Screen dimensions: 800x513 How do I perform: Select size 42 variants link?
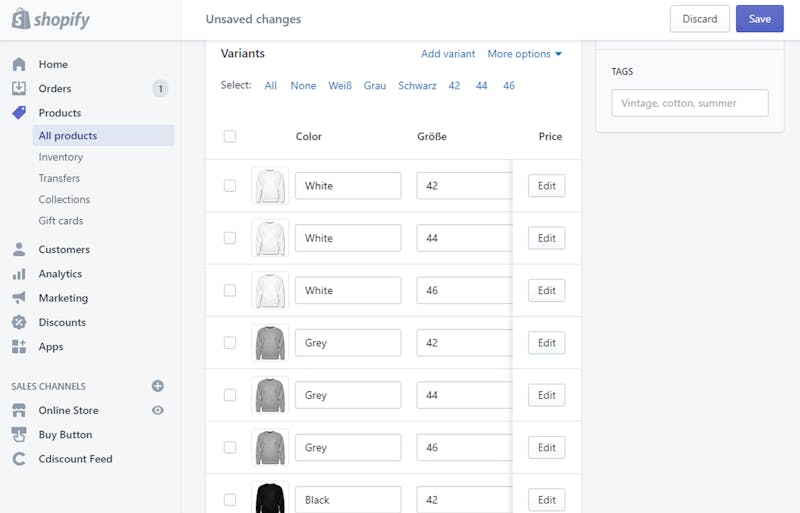[454, 86]
